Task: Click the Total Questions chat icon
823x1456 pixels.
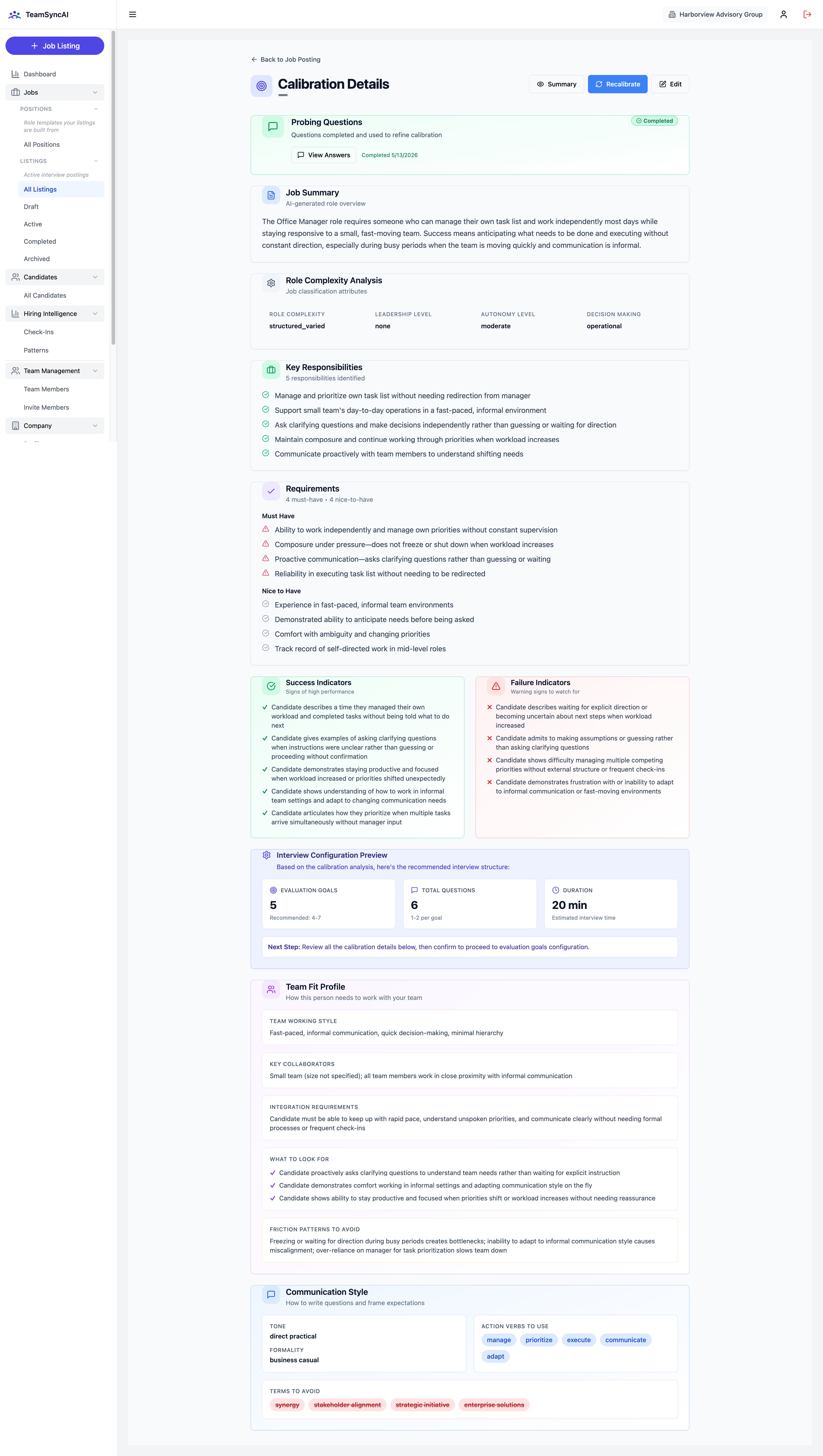Action: [x=414, y=890]
